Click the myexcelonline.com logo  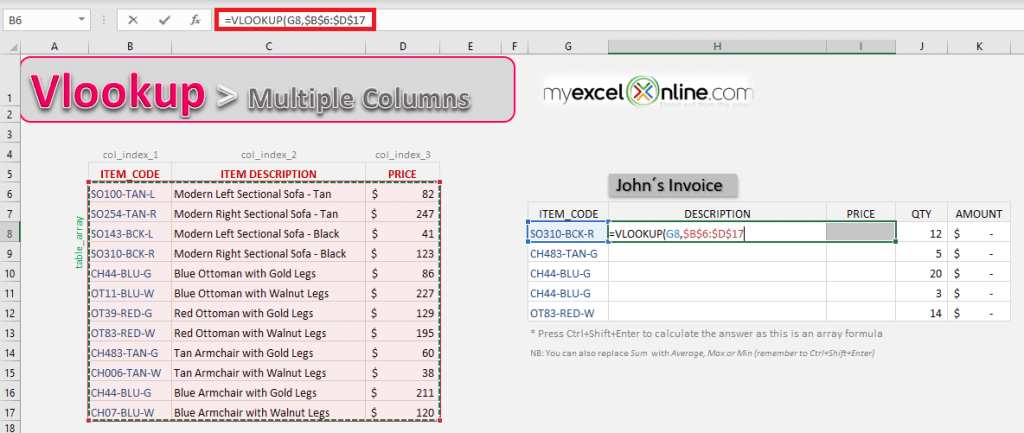646,93
